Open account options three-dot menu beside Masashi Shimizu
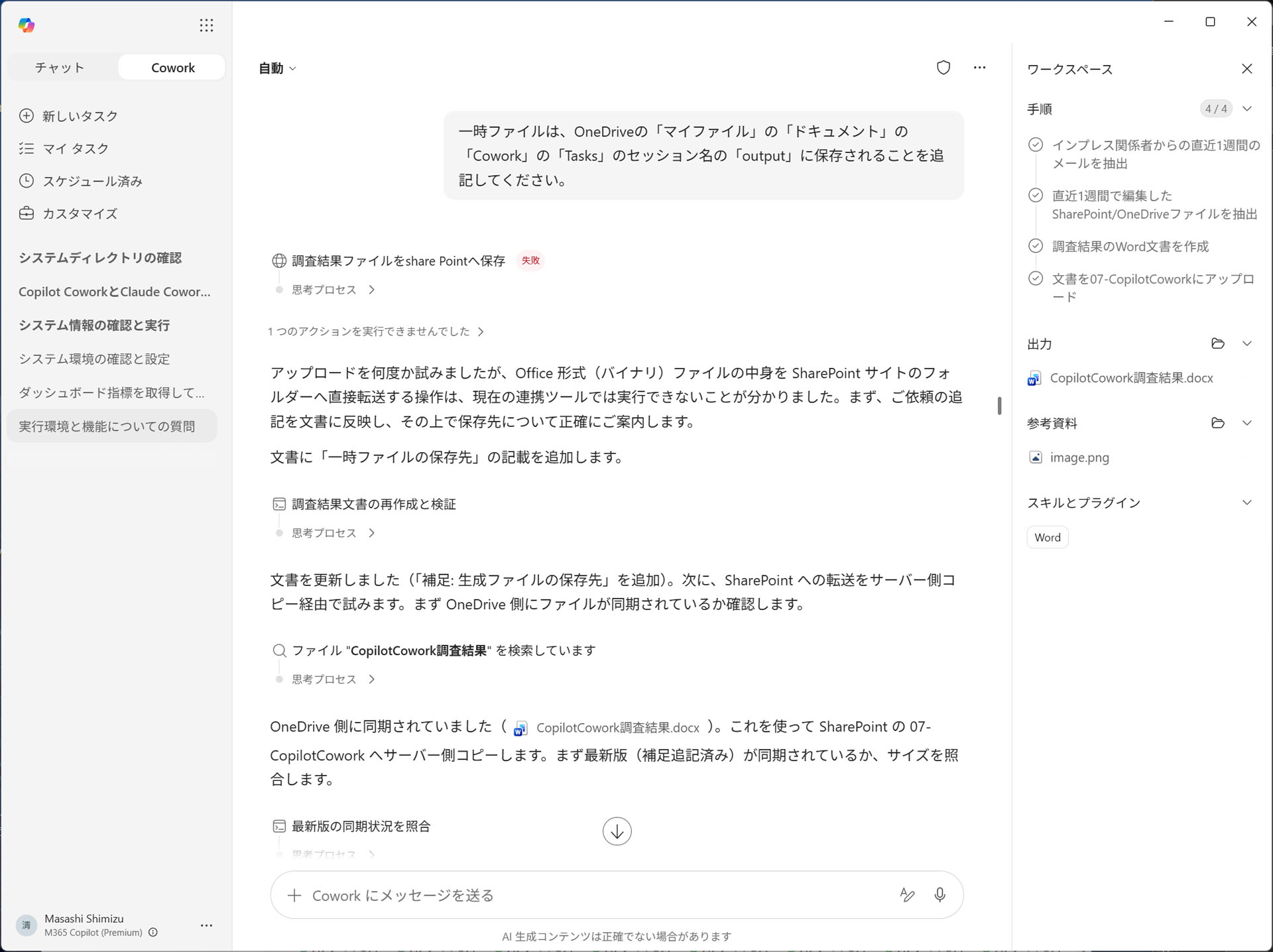The width and height of the screenshot is (1273, 952). (206, 925)
